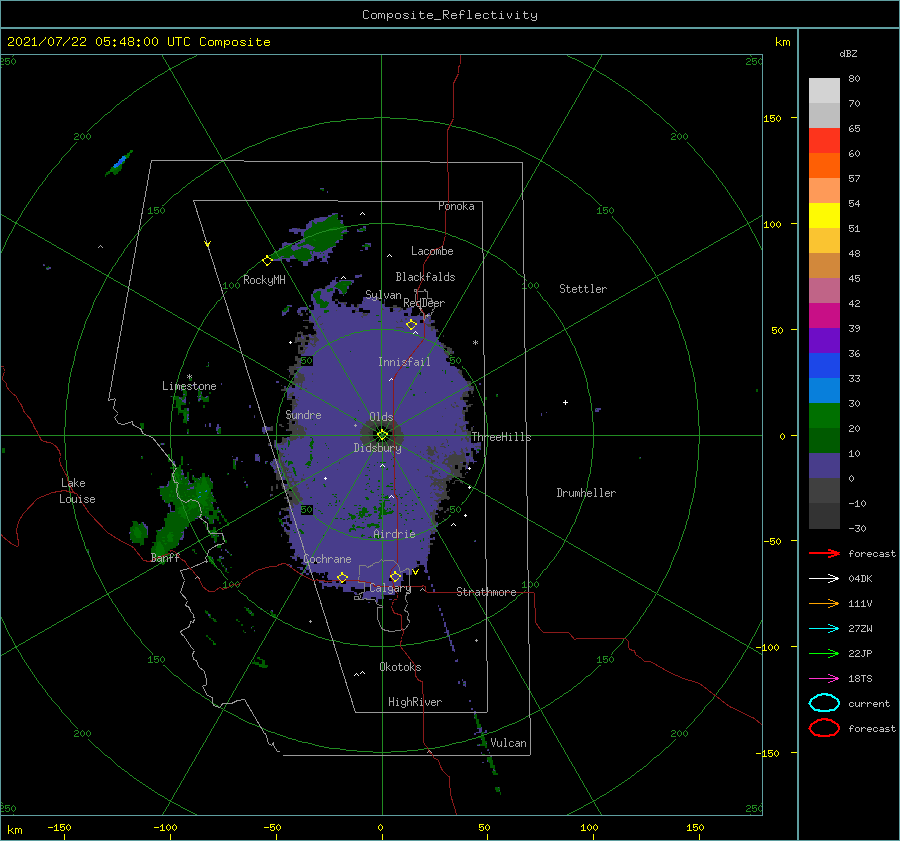This screenshot has width=900, height=841.
Task: Click the radar center marker near Olds
Action: (382, 435)
